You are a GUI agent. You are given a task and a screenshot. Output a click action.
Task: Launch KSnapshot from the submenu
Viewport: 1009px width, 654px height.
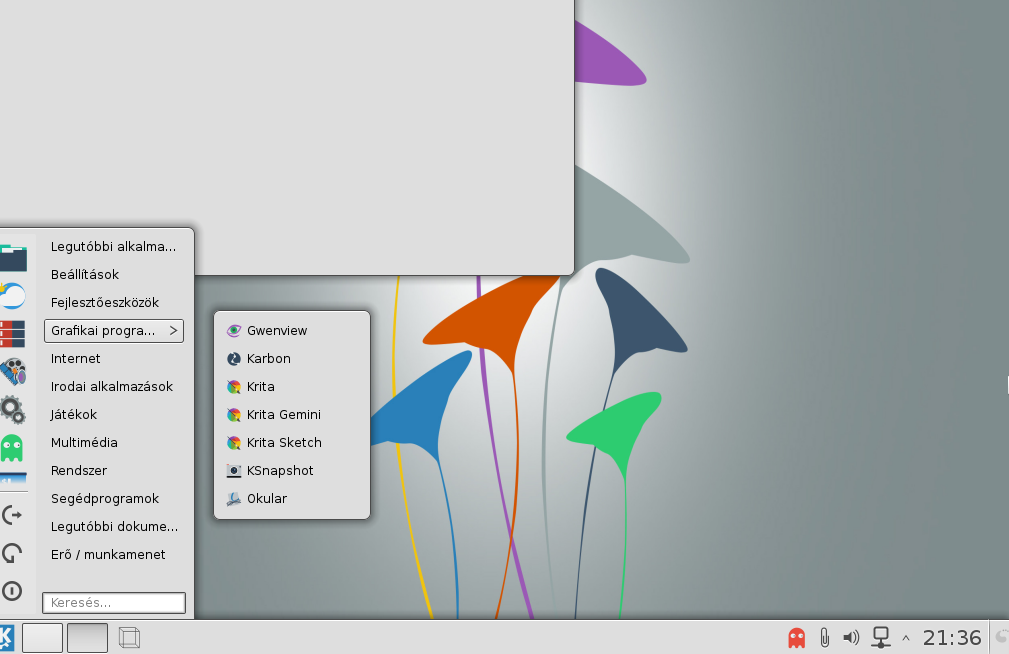(292, 471)
